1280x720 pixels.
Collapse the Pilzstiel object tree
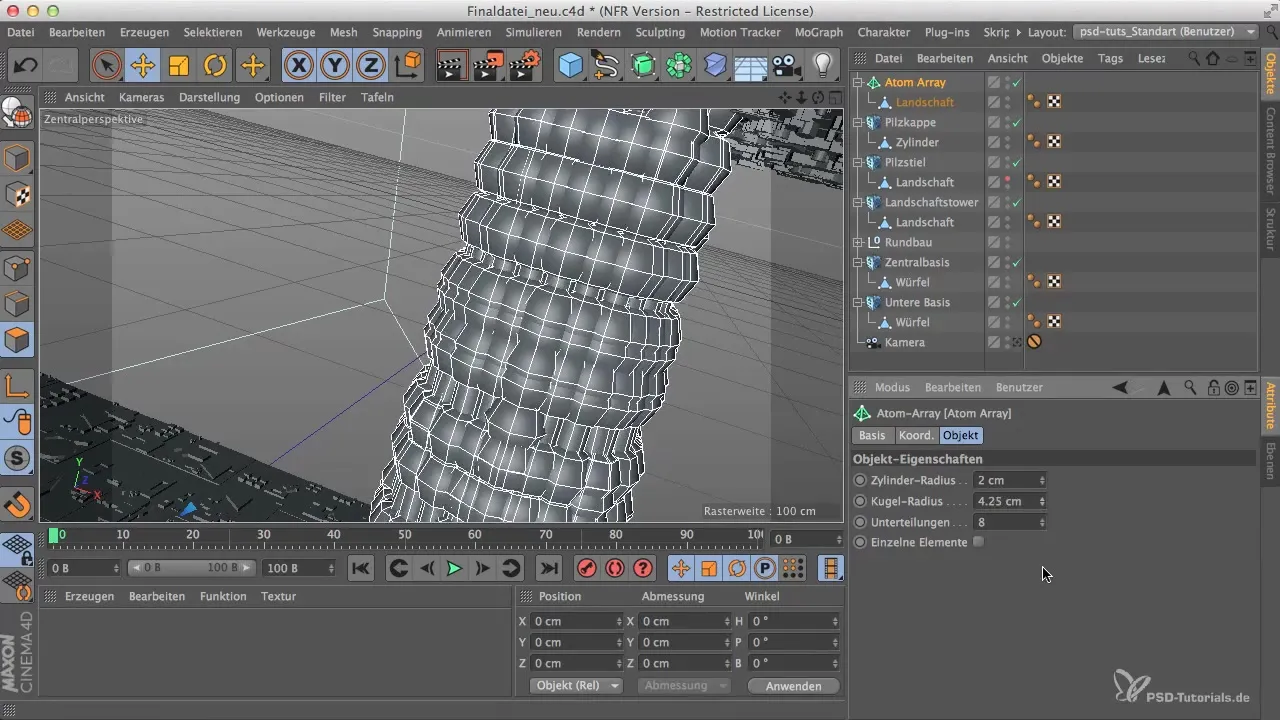(857, 162)
